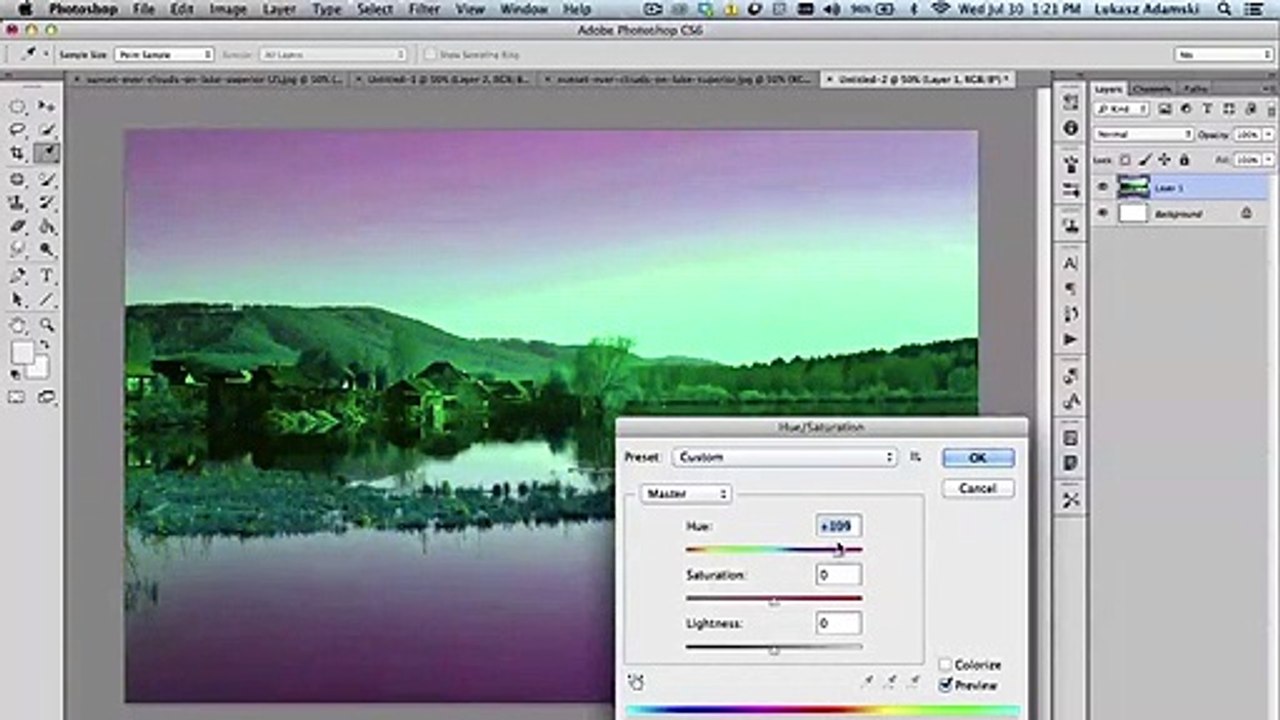The image size is (1280, 720).
Task: Open the Window menu
Action: (523, 9)
